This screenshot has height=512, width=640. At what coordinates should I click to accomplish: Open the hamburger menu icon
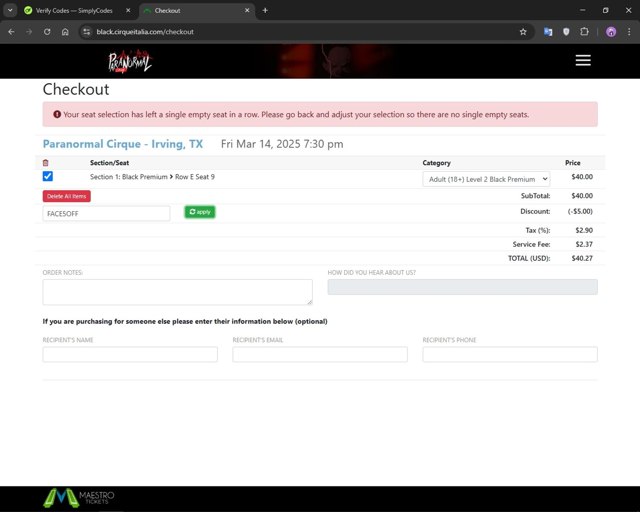click(x=583, y=60)
